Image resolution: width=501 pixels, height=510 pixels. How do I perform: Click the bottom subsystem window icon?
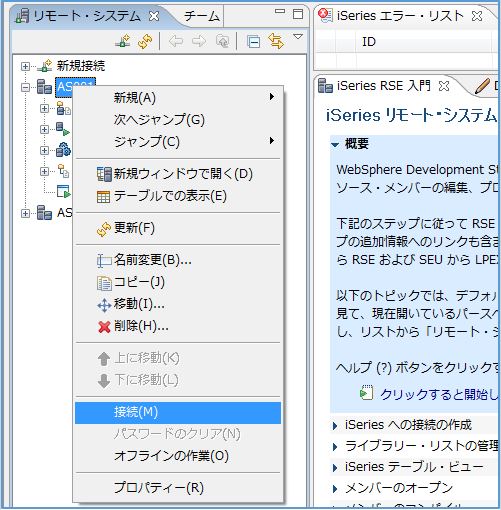point(63,192)
